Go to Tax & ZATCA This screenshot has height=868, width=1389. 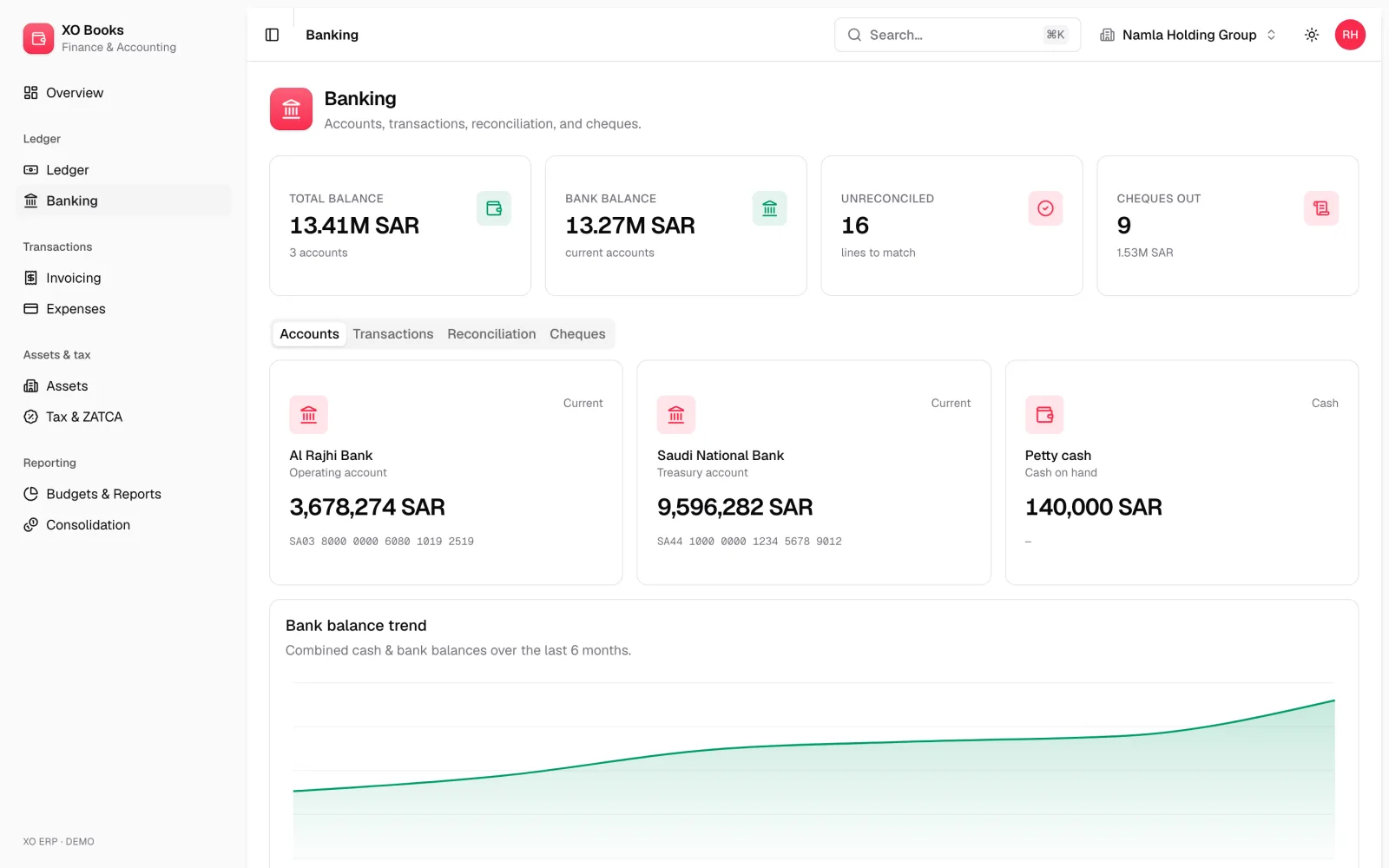pos(123,417)
